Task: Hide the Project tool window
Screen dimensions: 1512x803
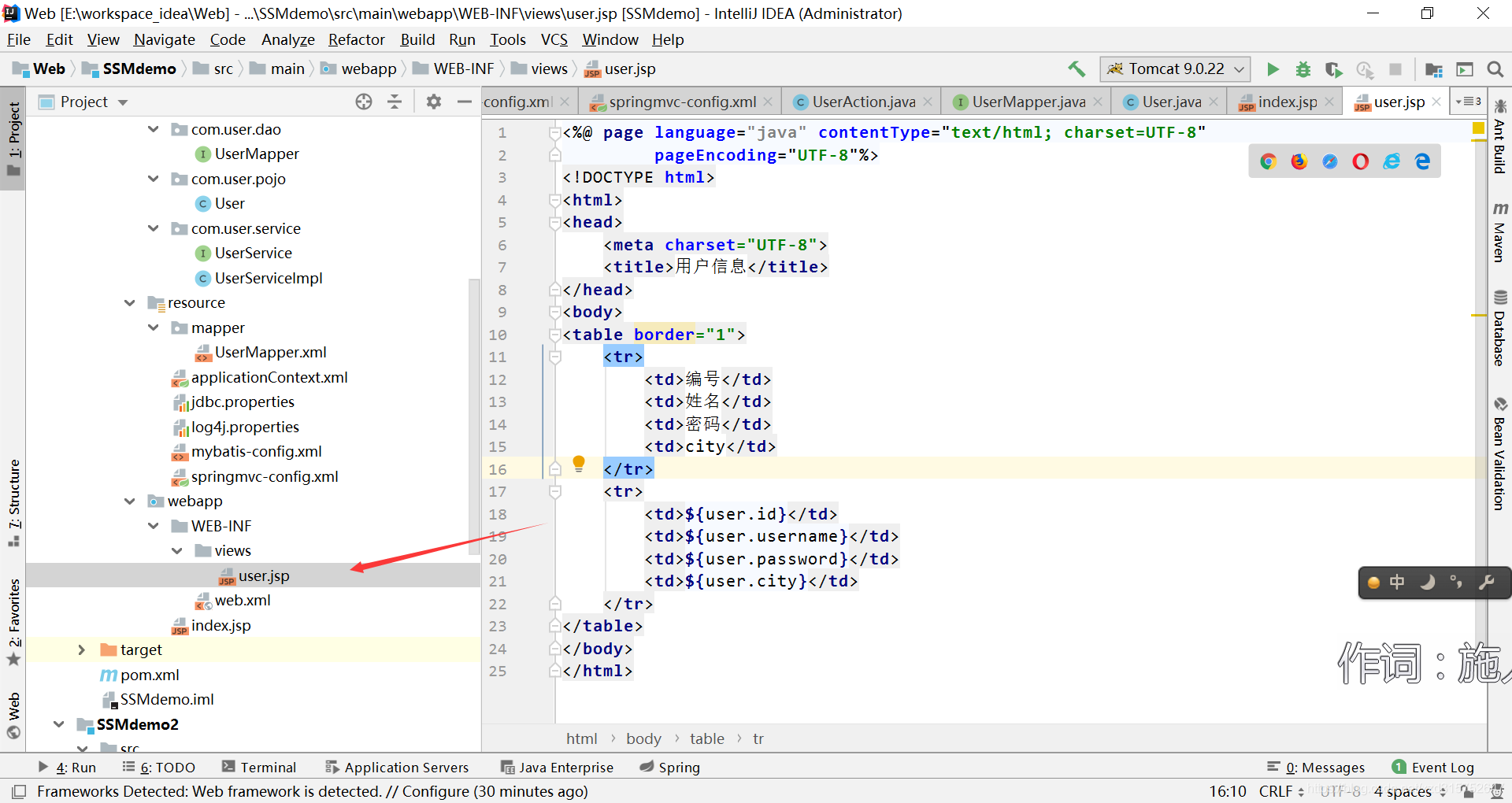Action: point(465,102)
